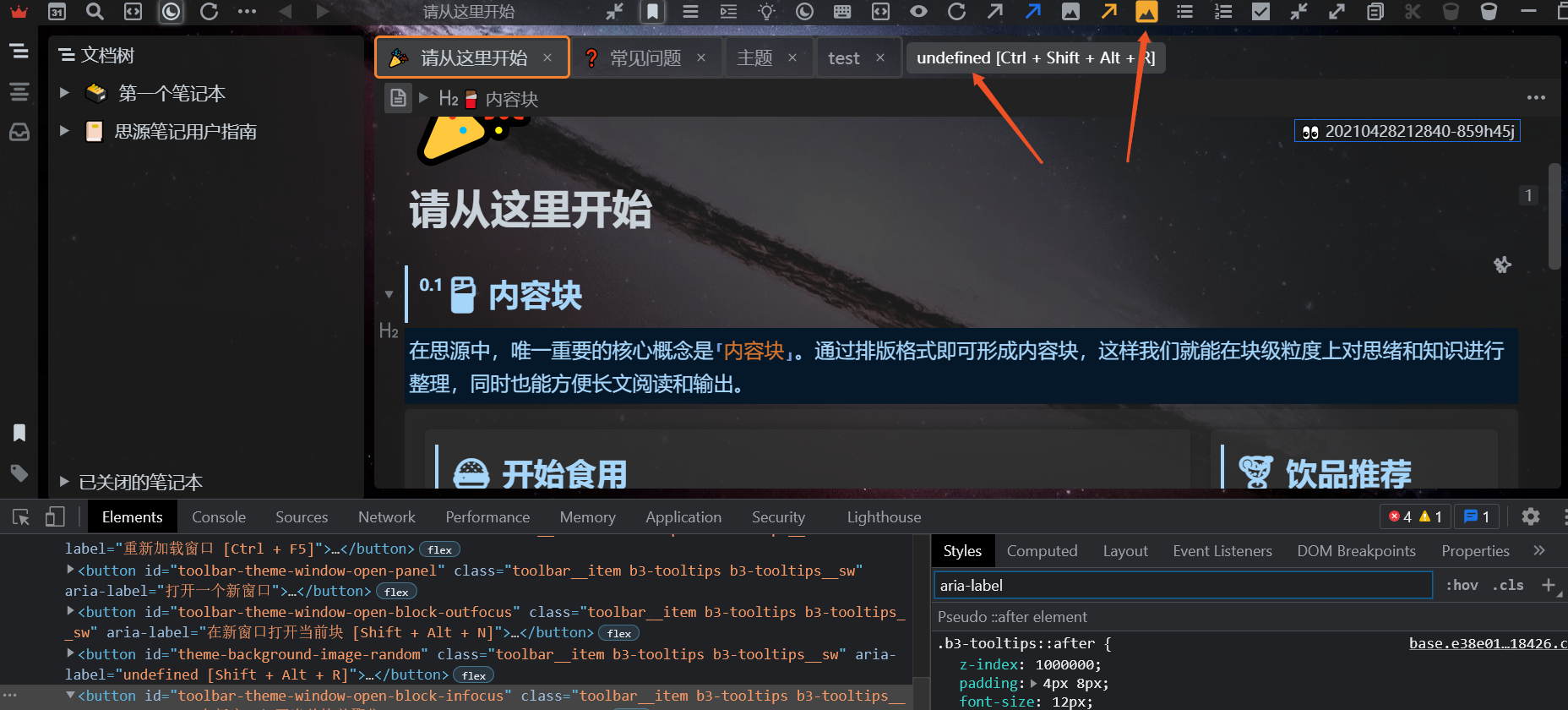The image size is (1568, 710).
Task: Click the document icon in the breadcrumb
Action: [398, 98]
